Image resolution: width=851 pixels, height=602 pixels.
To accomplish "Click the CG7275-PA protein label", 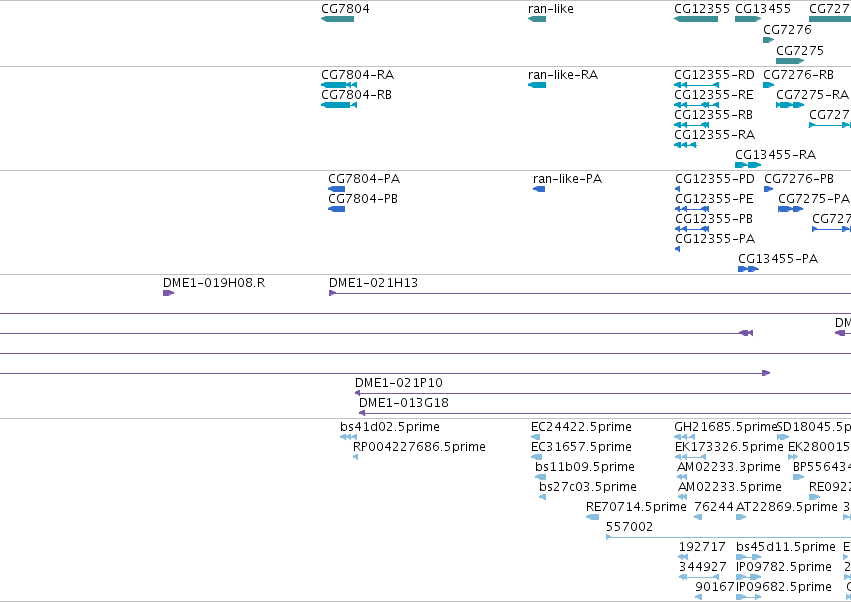I will pos(814,199).
